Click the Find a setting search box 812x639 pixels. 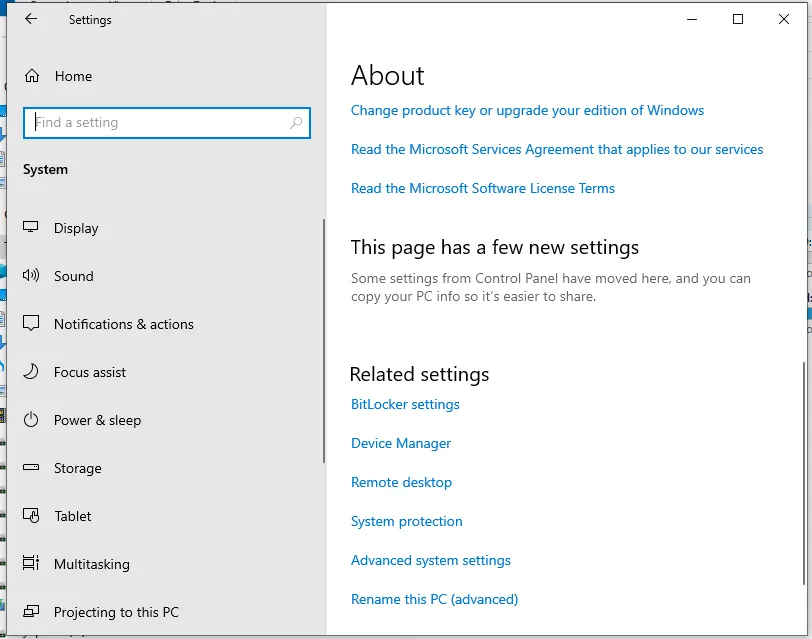[167, 123]
